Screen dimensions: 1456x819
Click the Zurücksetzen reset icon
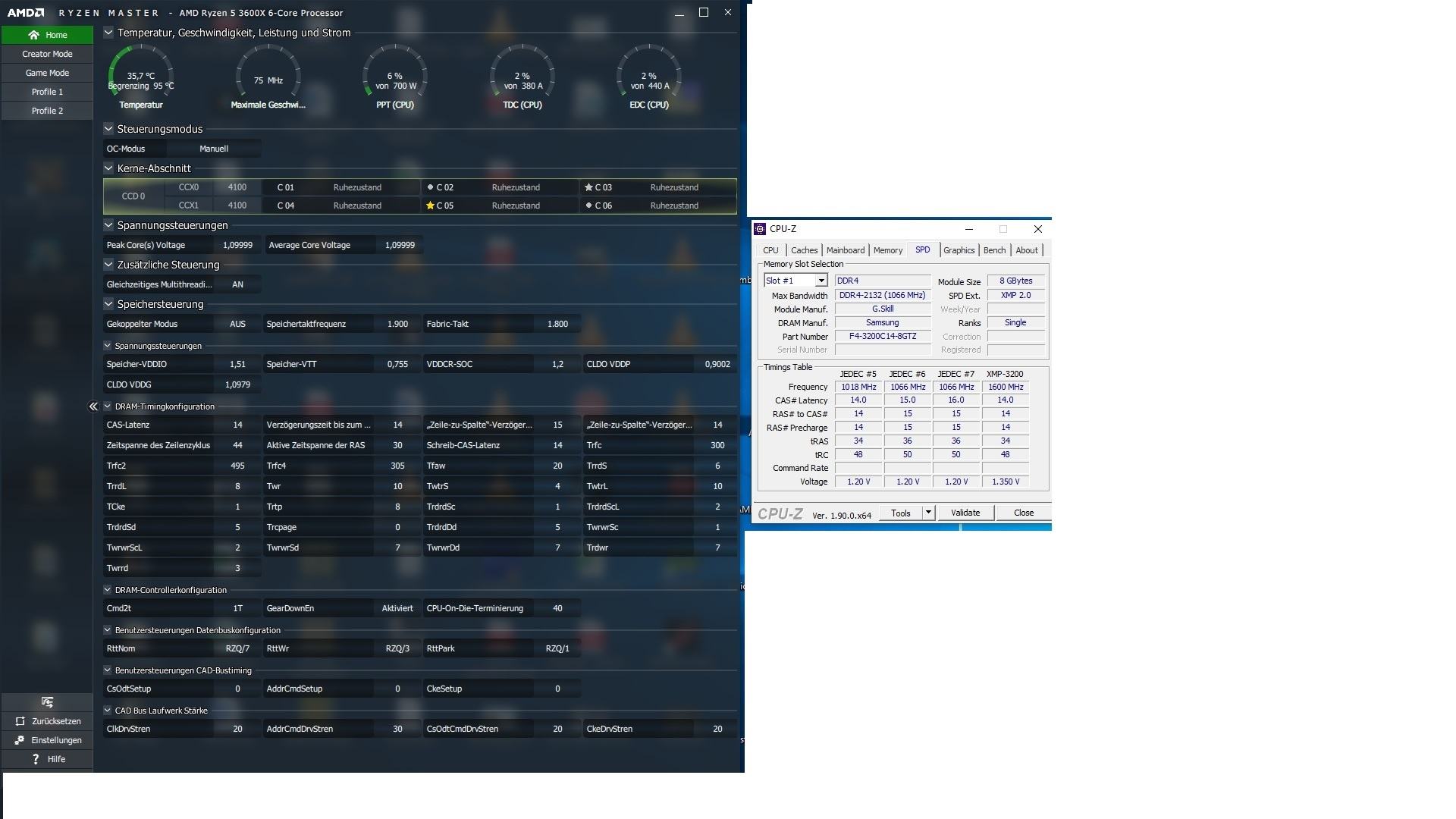pos(20,721)
